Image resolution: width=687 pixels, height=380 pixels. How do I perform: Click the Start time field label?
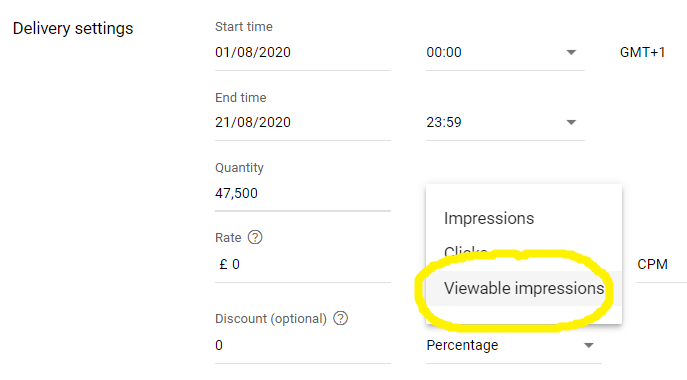244,27
